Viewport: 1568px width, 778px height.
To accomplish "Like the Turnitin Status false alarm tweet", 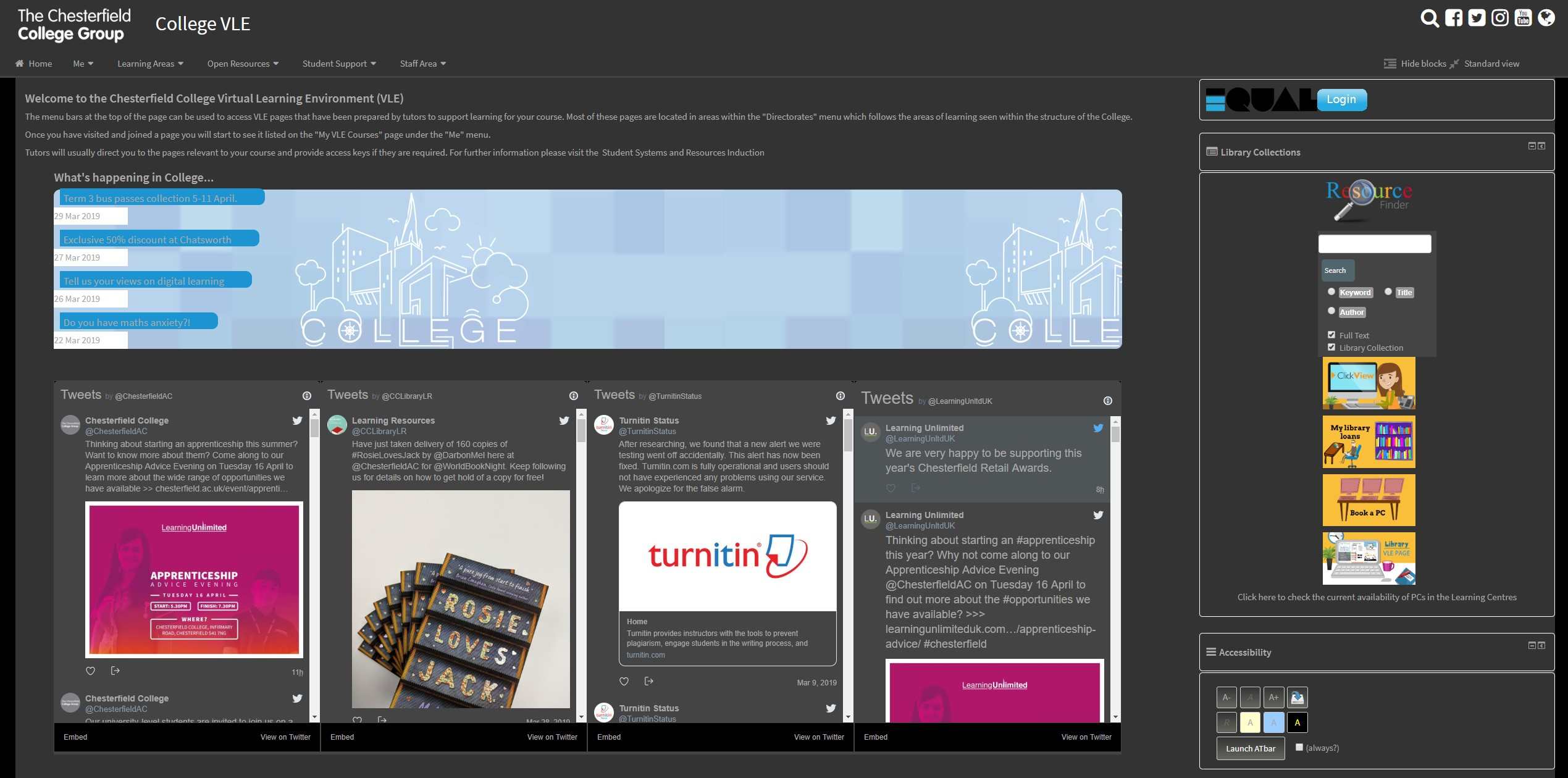I will point(624,681).
